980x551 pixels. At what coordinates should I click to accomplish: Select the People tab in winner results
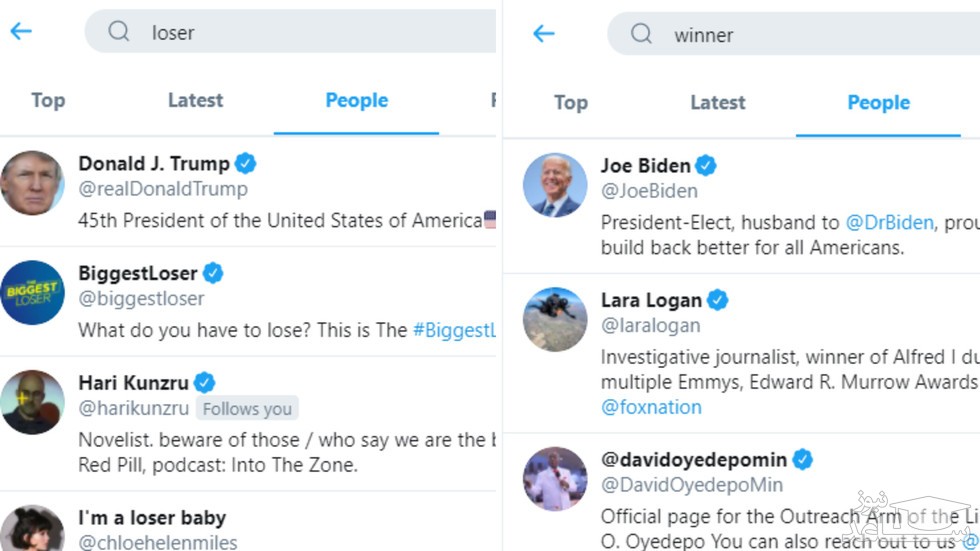[878, 102]
